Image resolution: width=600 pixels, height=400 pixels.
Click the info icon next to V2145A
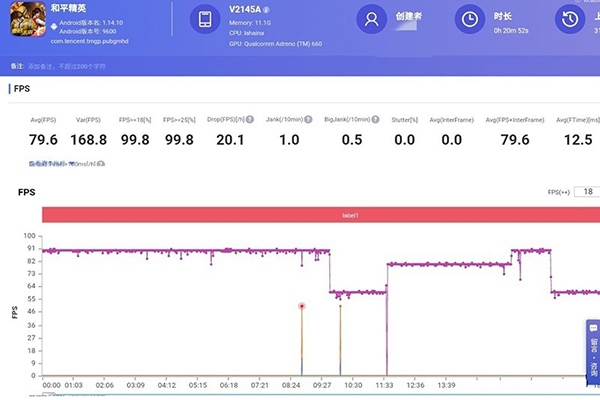tap(267, 10)
